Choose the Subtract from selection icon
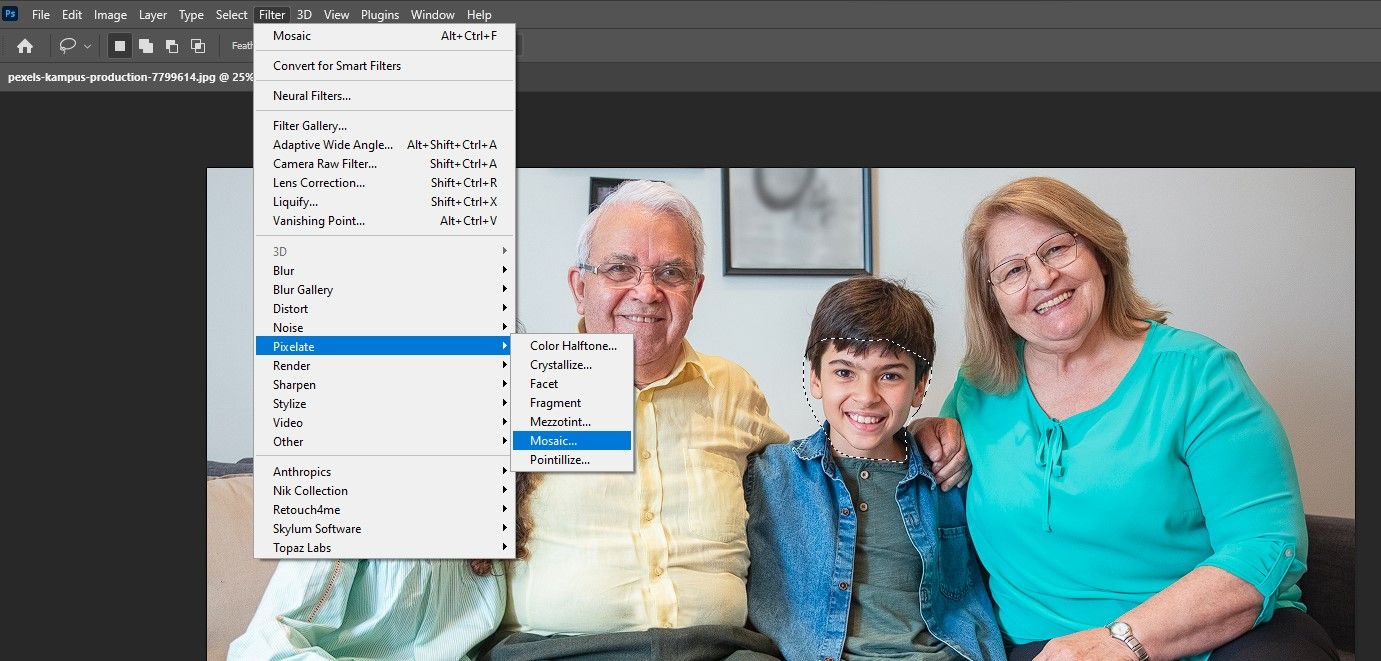1381x661 pixels. (x=172, y=46)
